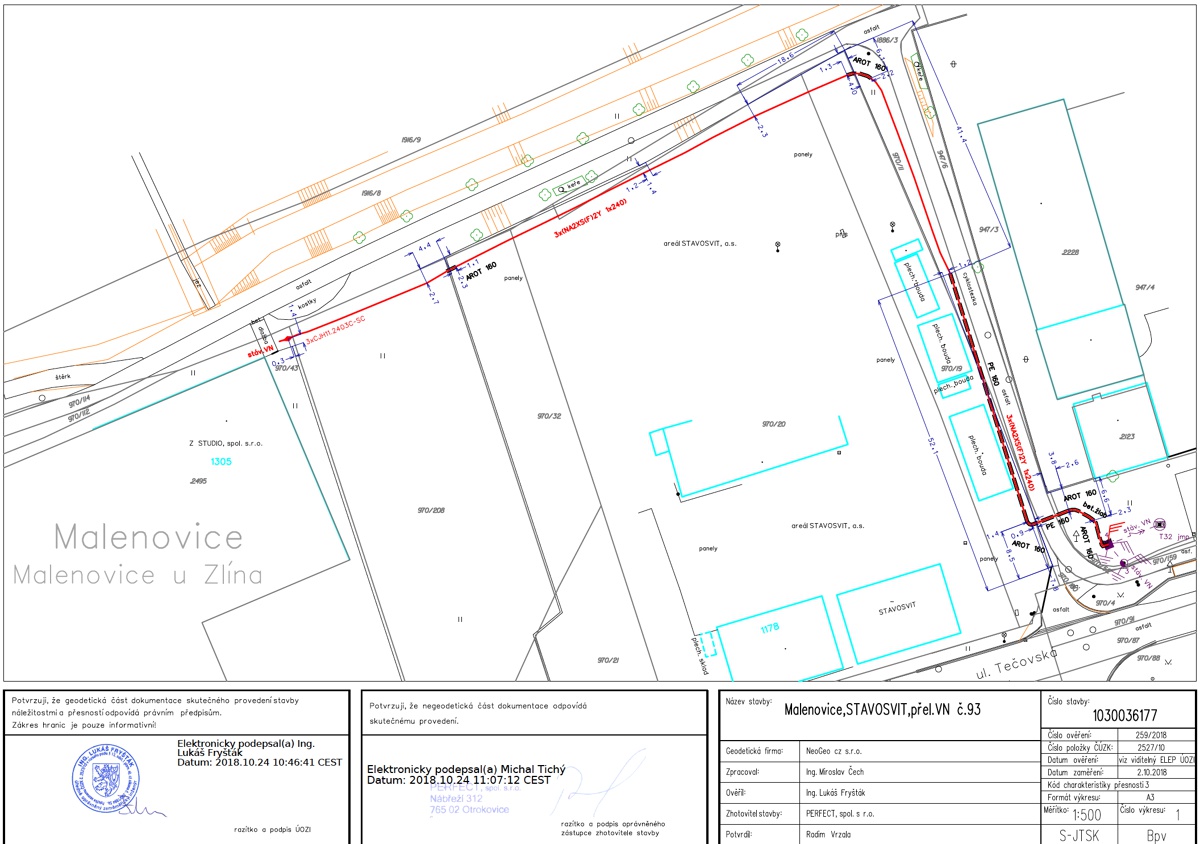Click Ing. Lukáš Fryšták electronic signature text
This screenshot has width=1200, height=844.
pos(259,753)
